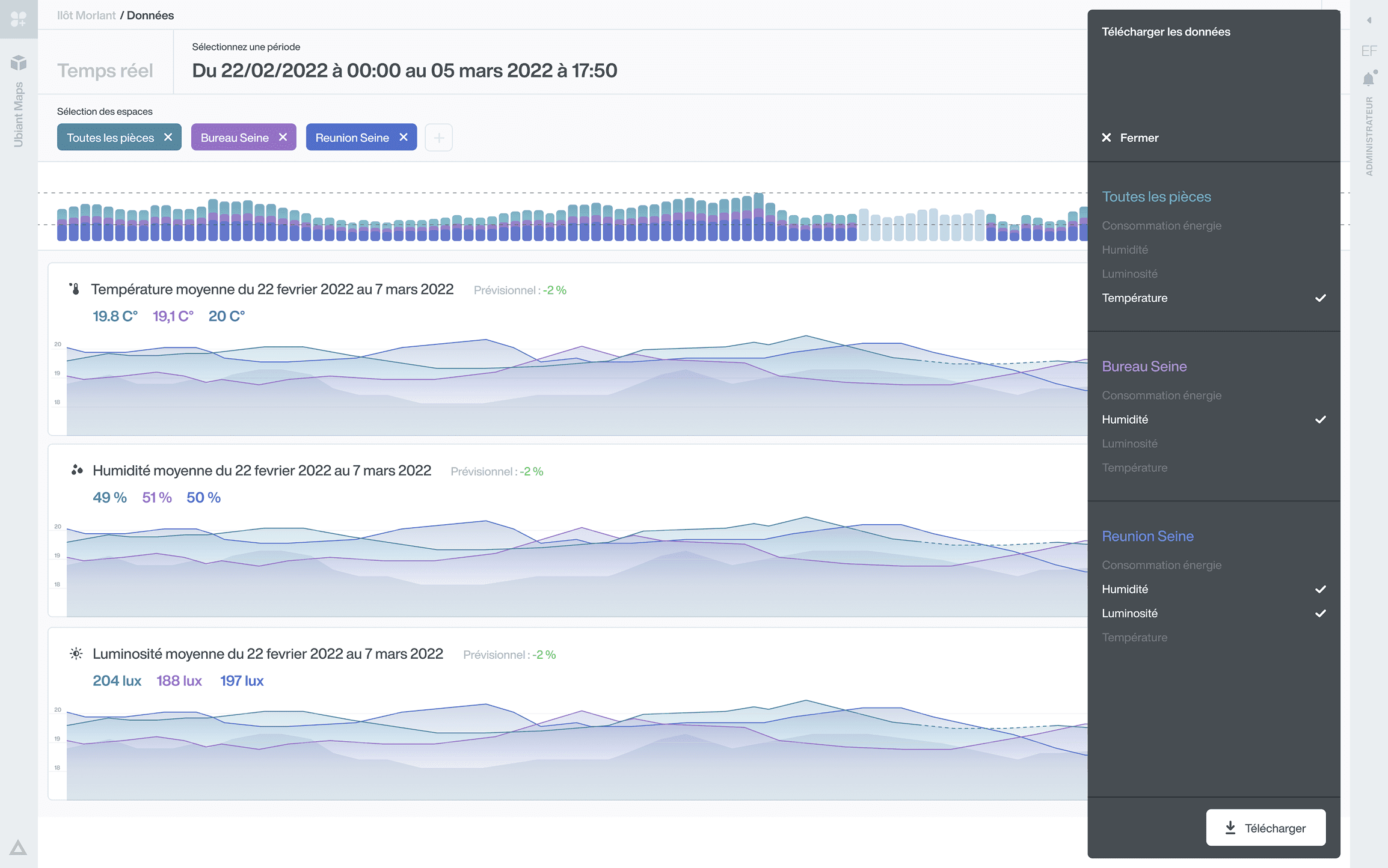Collapse the right panel with arrow
1388x868 pixels.
click(x=1369, y=20)
